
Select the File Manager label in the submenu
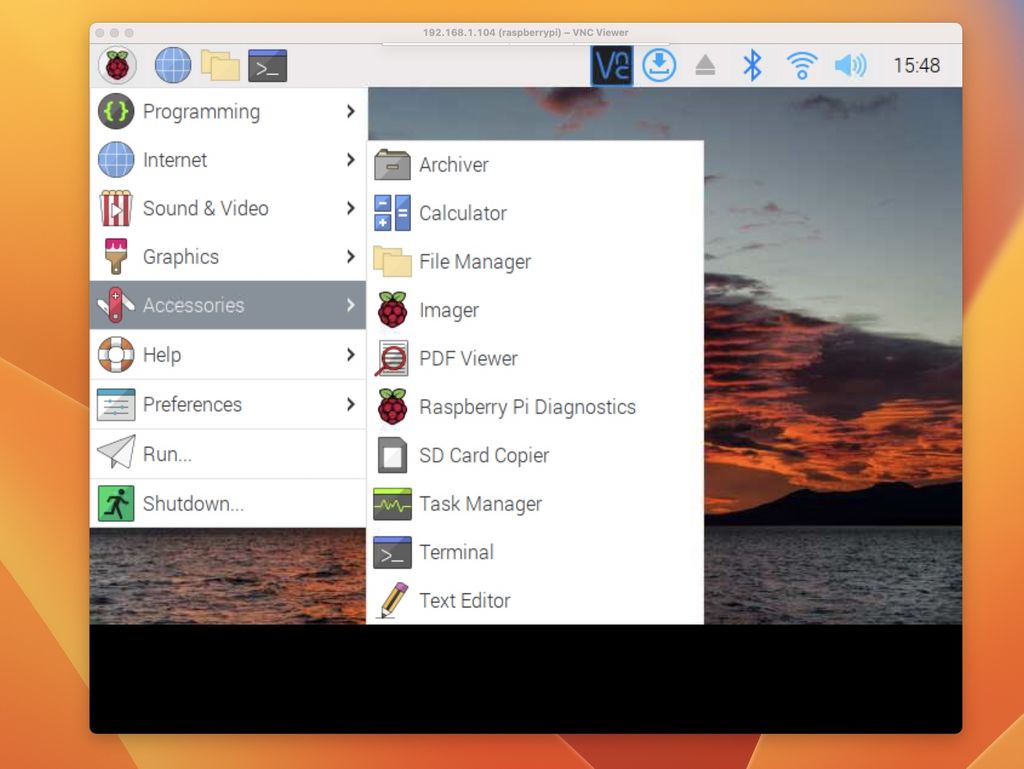click(475, 262)
